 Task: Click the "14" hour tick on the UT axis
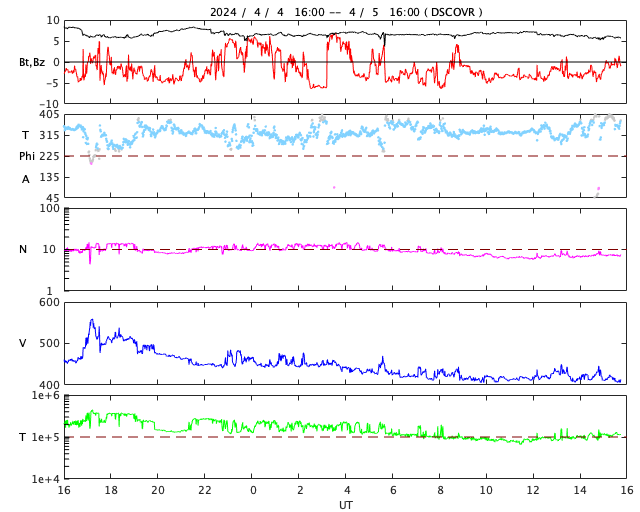tap(580, 490)
